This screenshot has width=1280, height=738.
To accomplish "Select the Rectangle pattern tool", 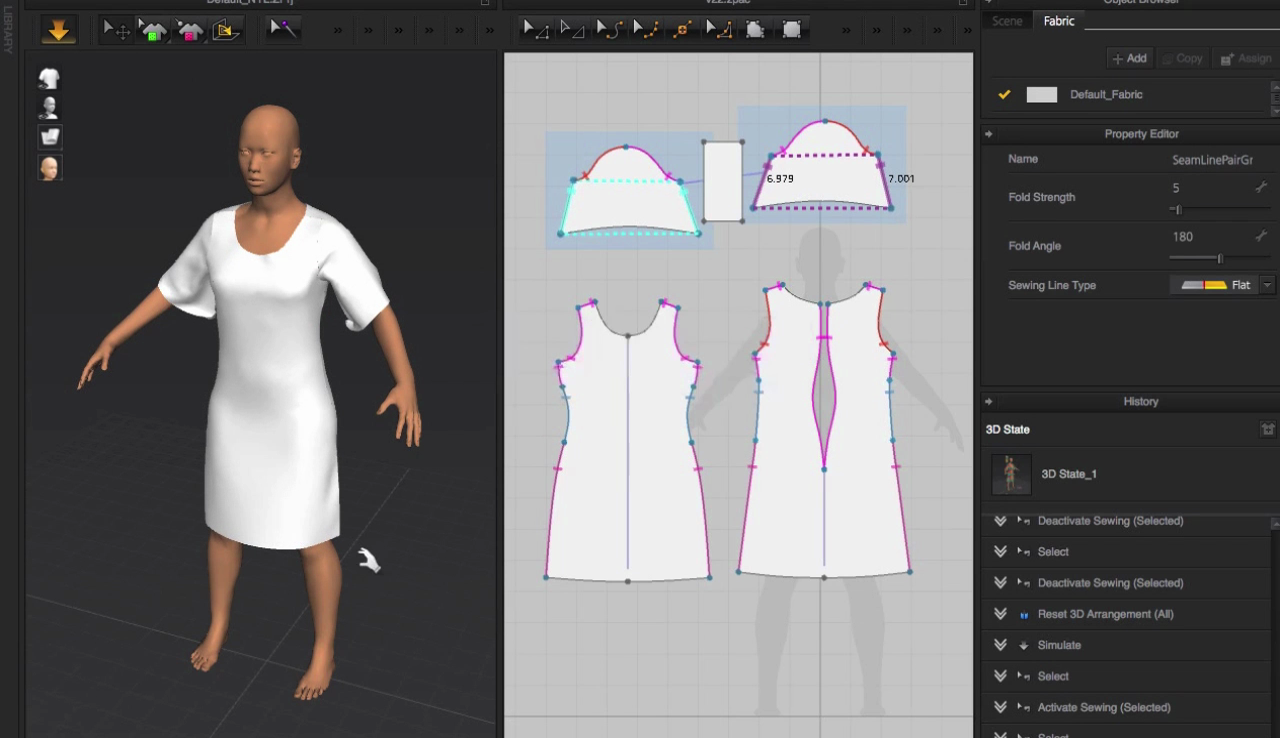I will click(x=791, y=30).
